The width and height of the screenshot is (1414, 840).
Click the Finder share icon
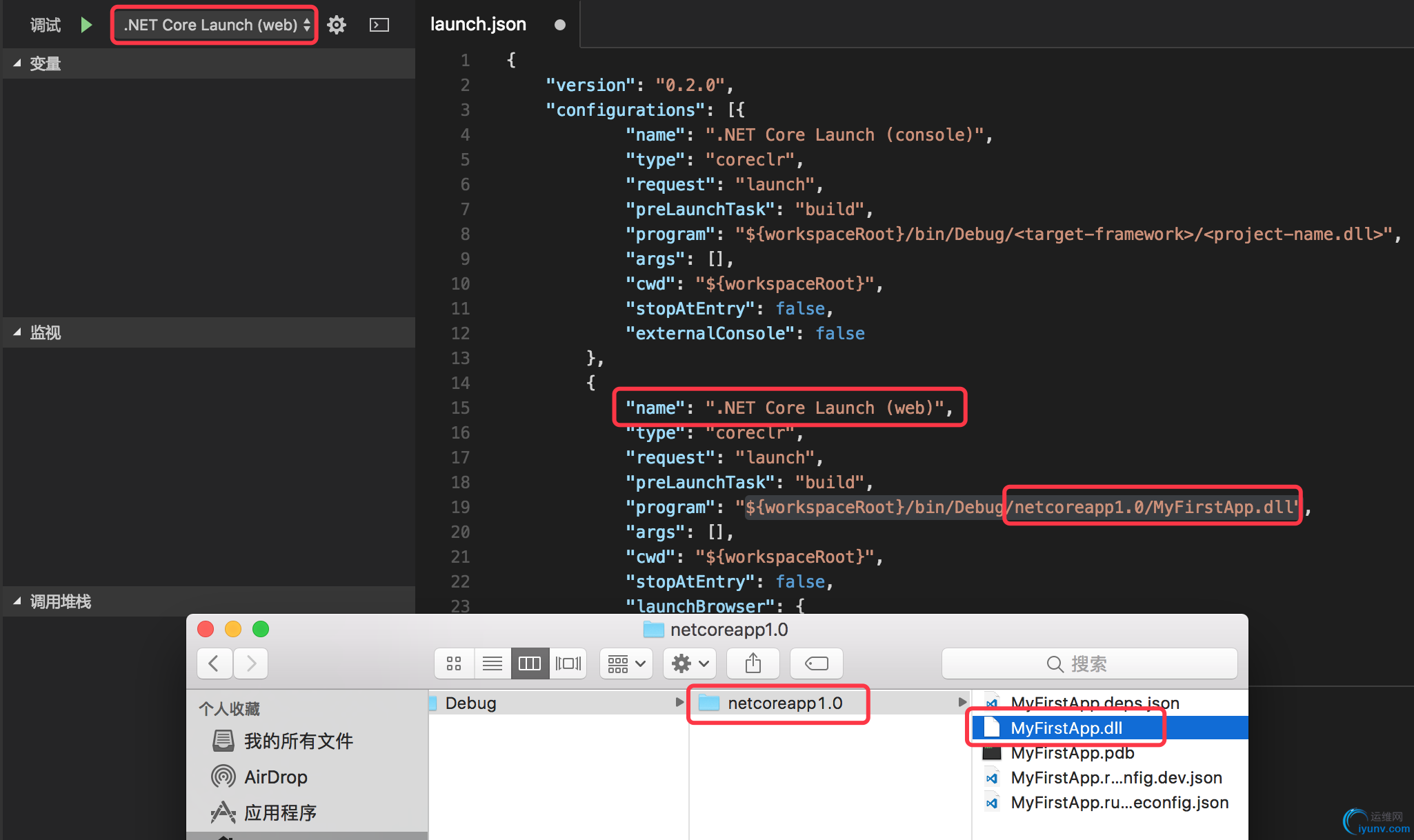pos(753,663)
